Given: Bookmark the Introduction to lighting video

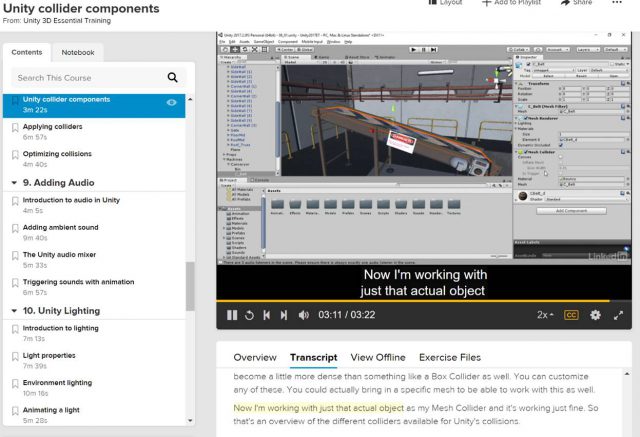Looking at the screenshot, I should 15,329.
